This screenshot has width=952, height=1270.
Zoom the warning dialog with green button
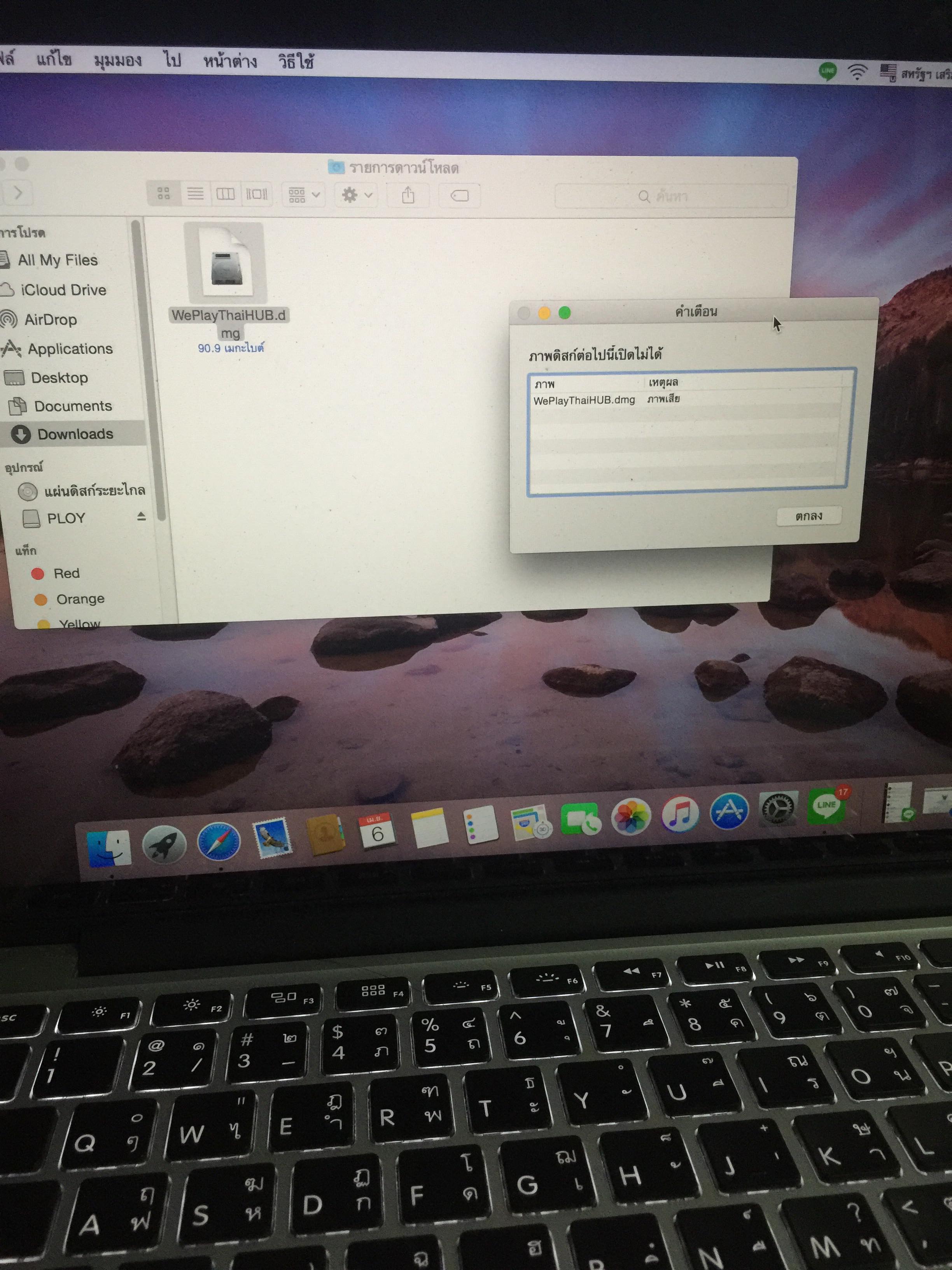coord(565,313)
